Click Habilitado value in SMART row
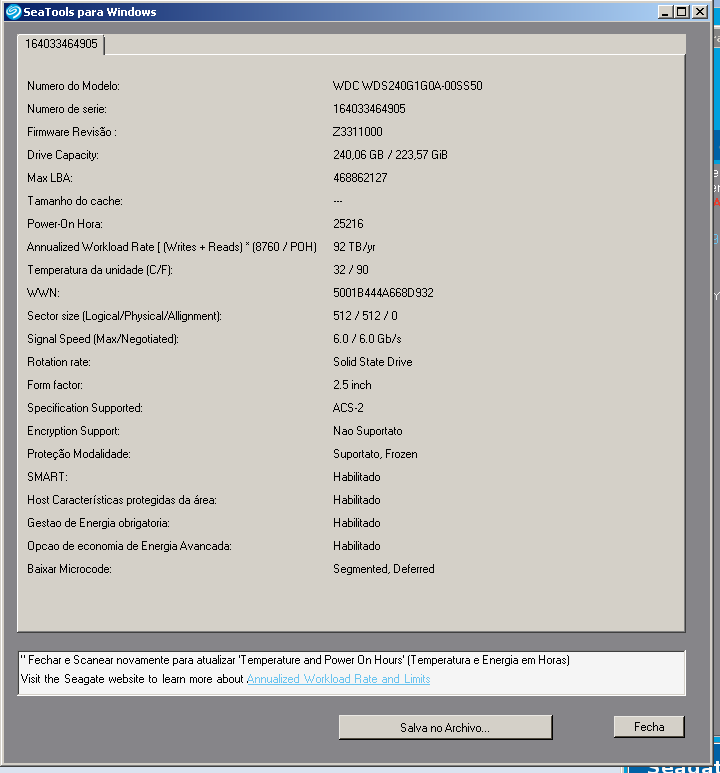This screenshot has width=720, height=773. (x=357, y=477)
